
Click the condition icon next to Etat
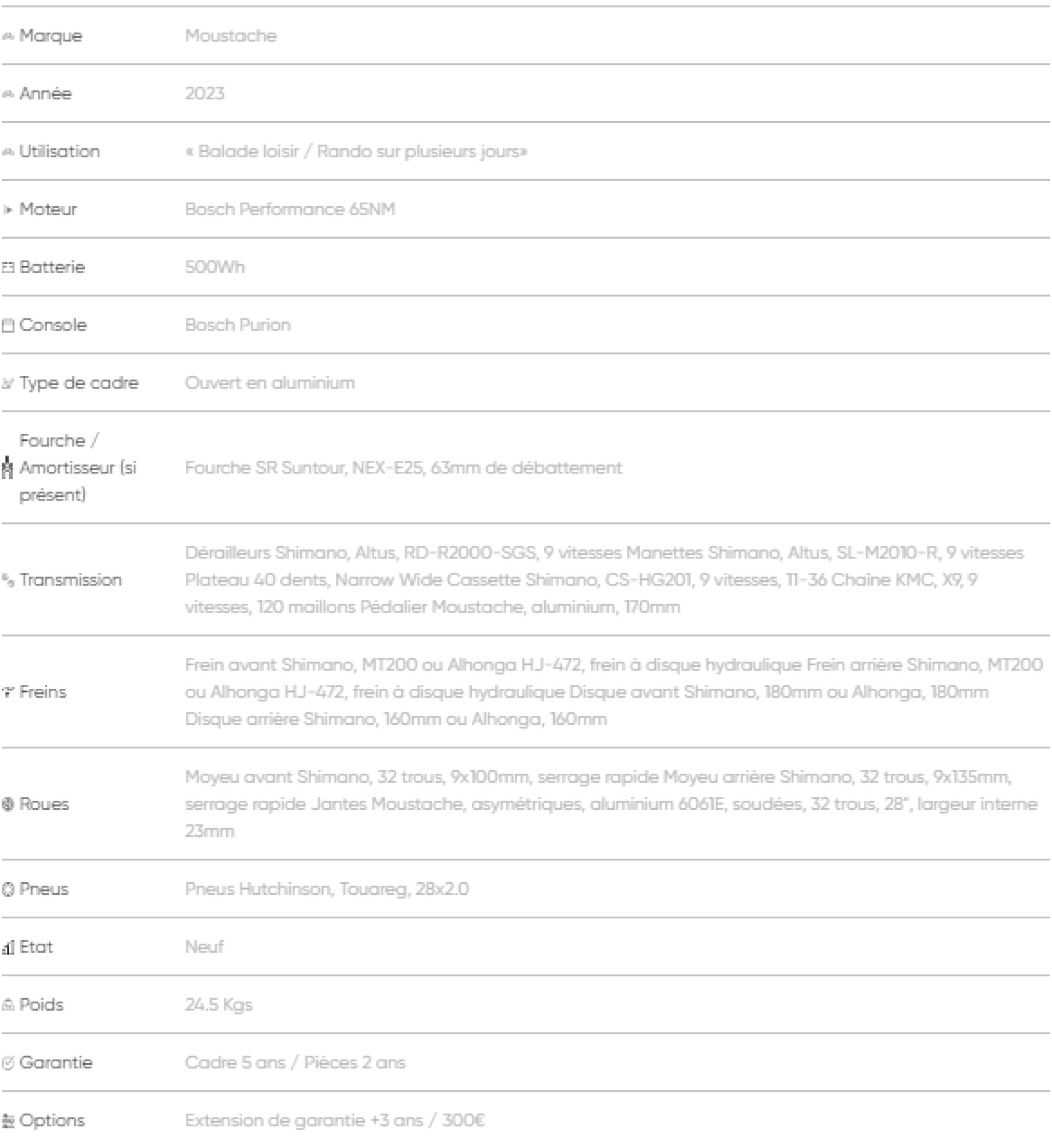click(8, 948)
